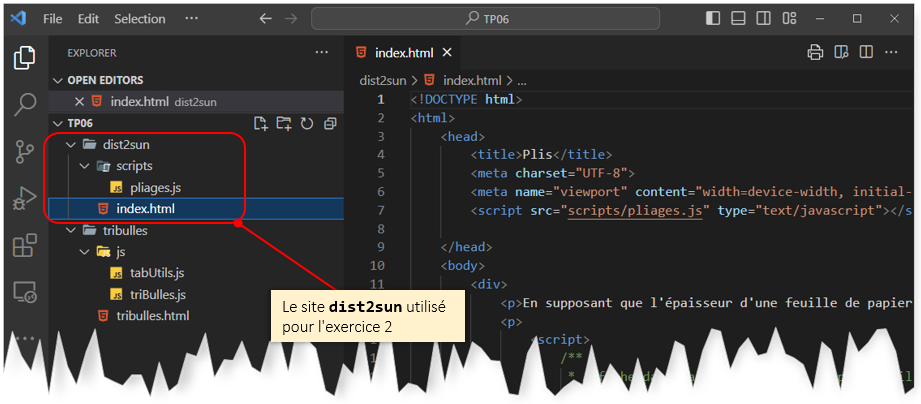921x404 pixels.
Task: Click the </head> tag on line 9
Action: tap(466, 247)
